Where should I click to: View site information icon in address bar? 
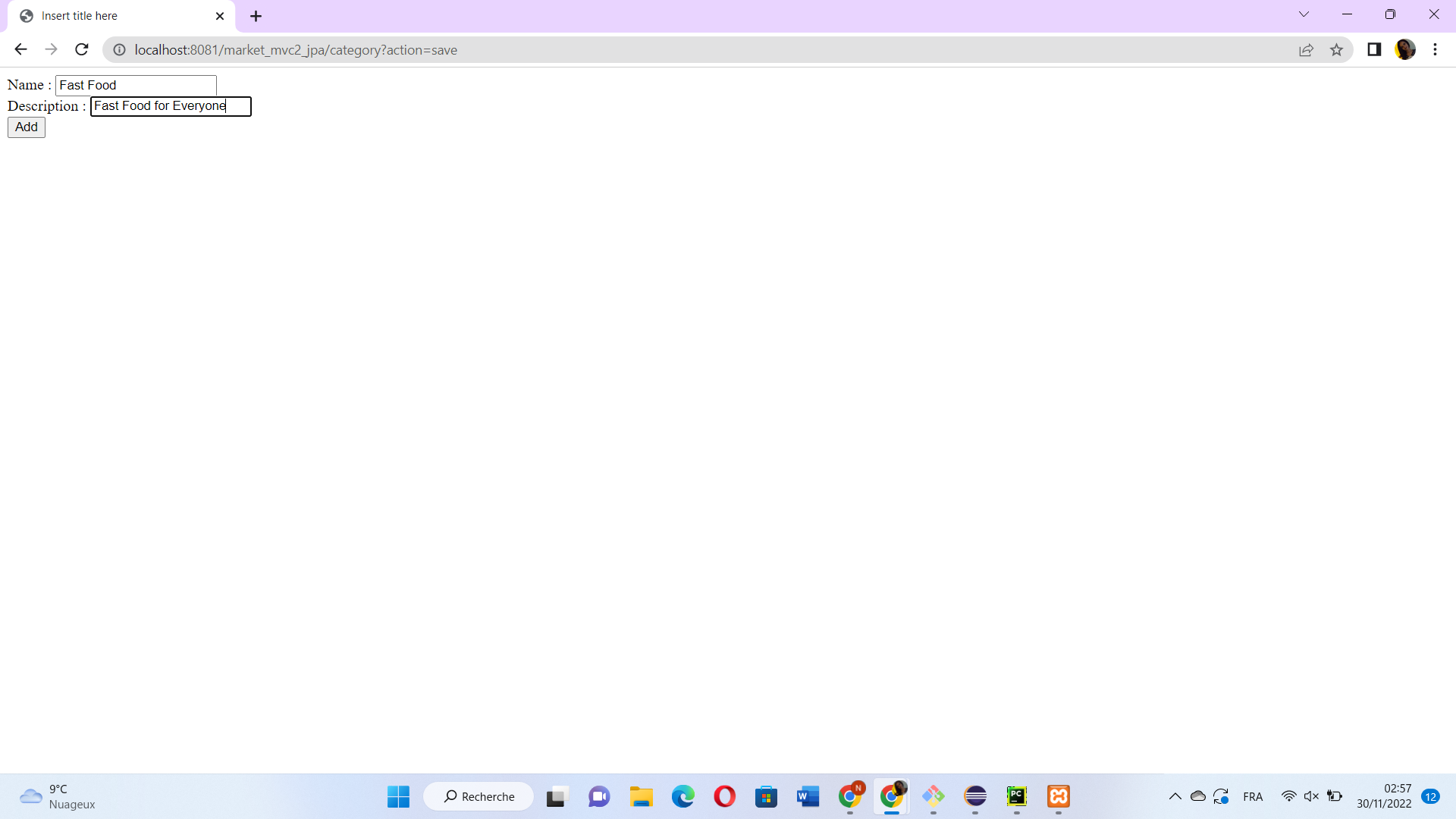click(119, 50)
